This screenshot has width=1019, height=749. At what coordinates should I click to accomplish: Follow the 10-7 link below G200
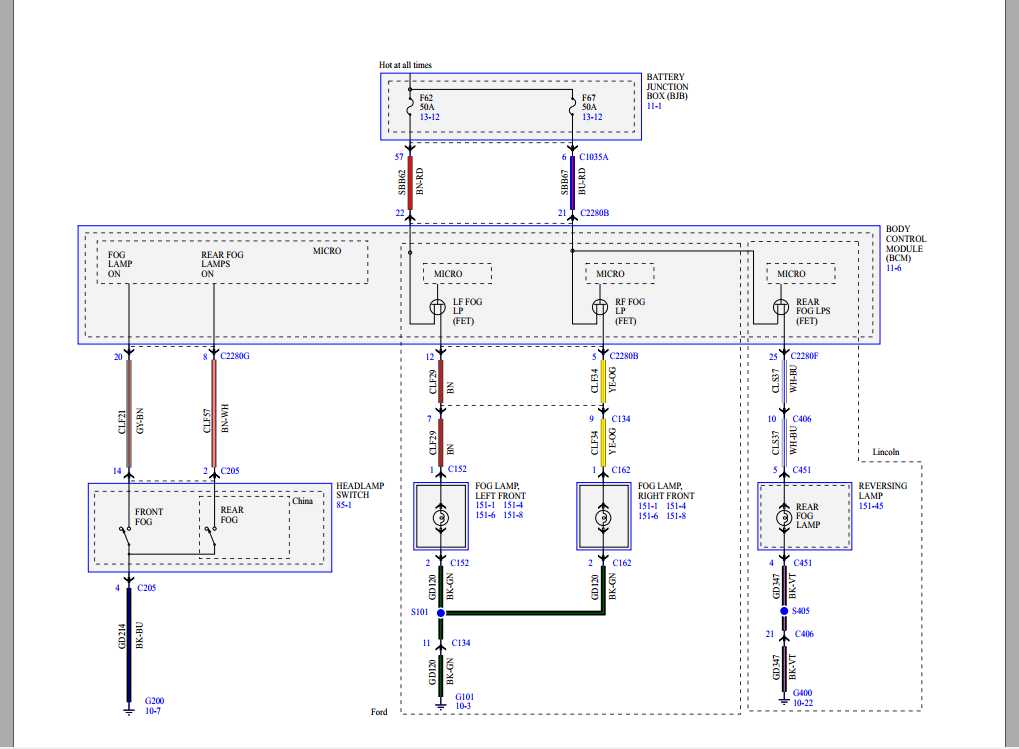[153, 711]
